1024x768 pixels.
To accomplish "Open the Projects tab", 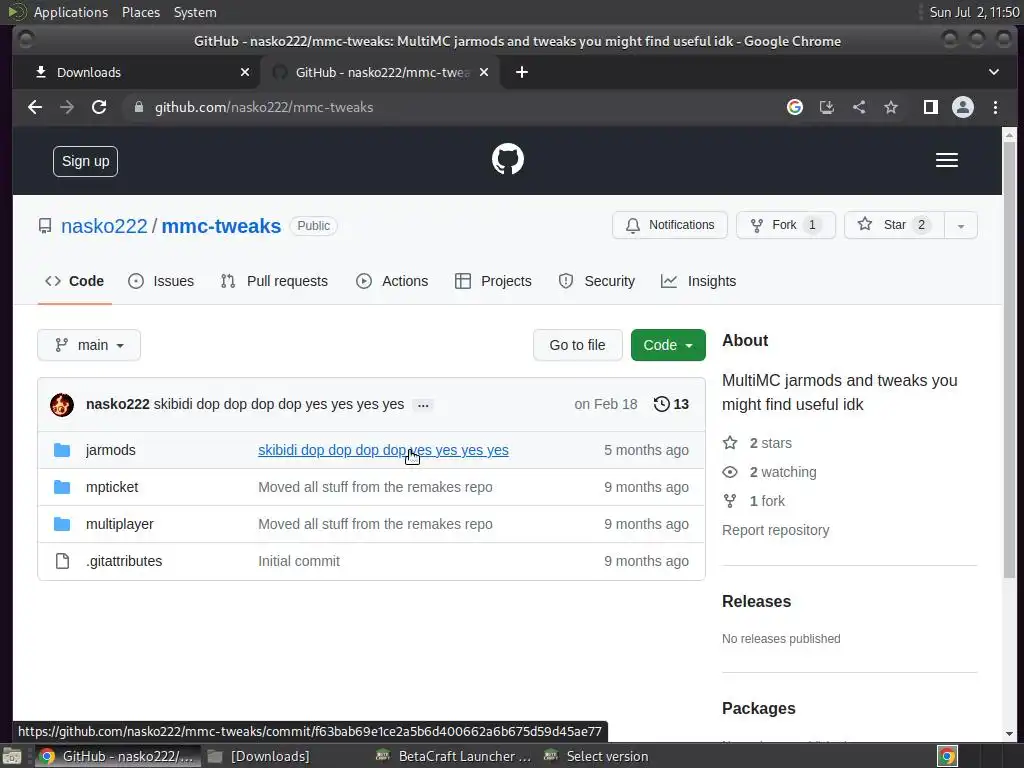I will pos(493,281).
